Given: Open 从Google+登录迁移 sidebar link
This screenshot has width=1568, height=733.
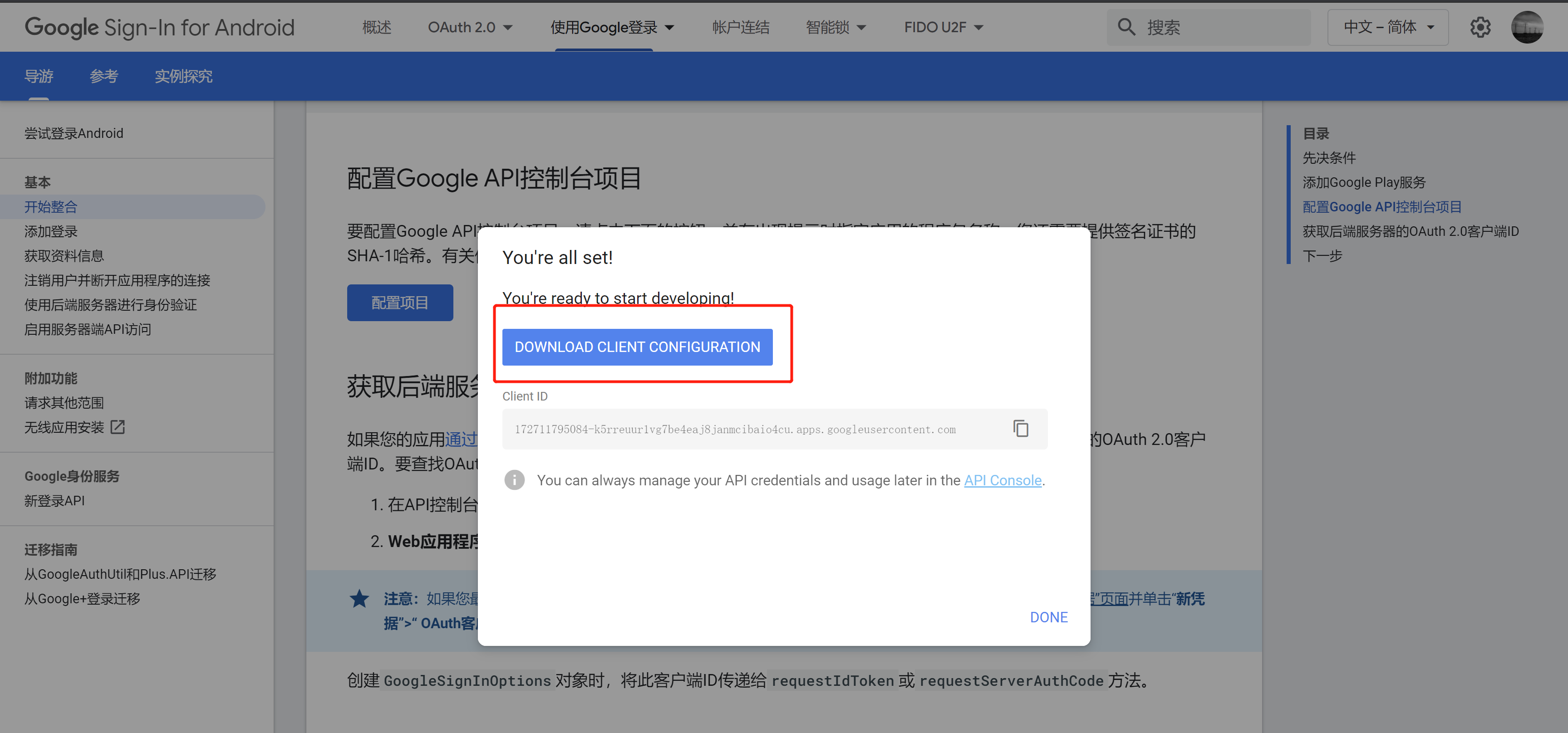Looking at the screenshot, I should (x=82, y=599).
